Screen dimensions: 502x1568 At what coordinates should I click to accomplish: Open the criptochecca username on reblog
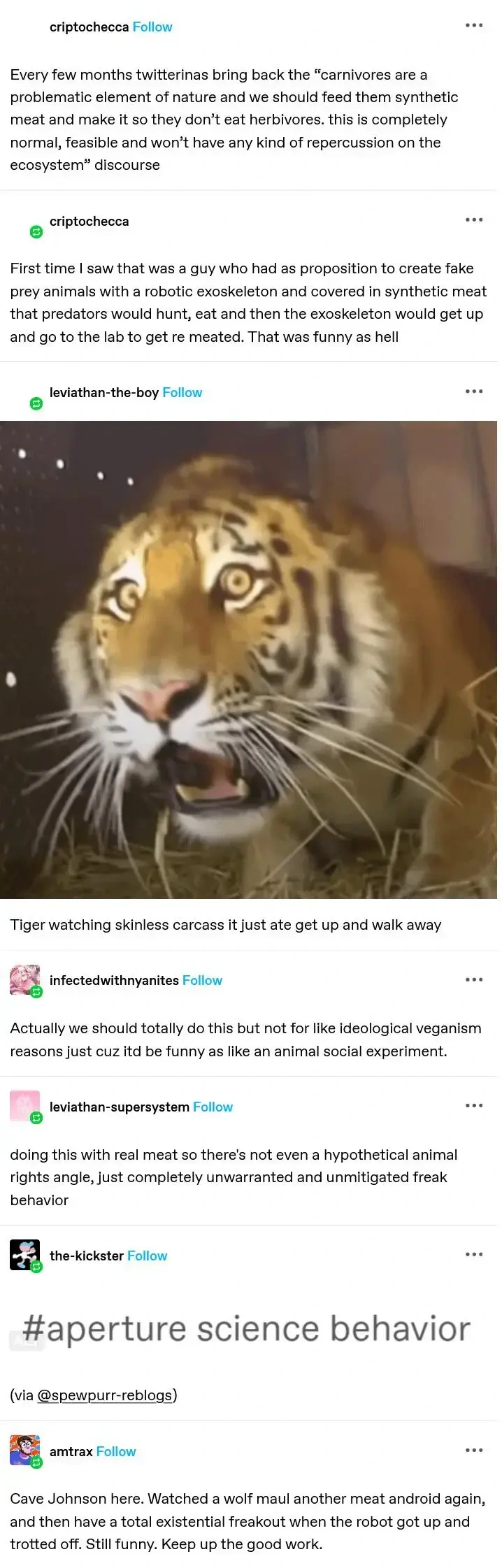point(89,221)
